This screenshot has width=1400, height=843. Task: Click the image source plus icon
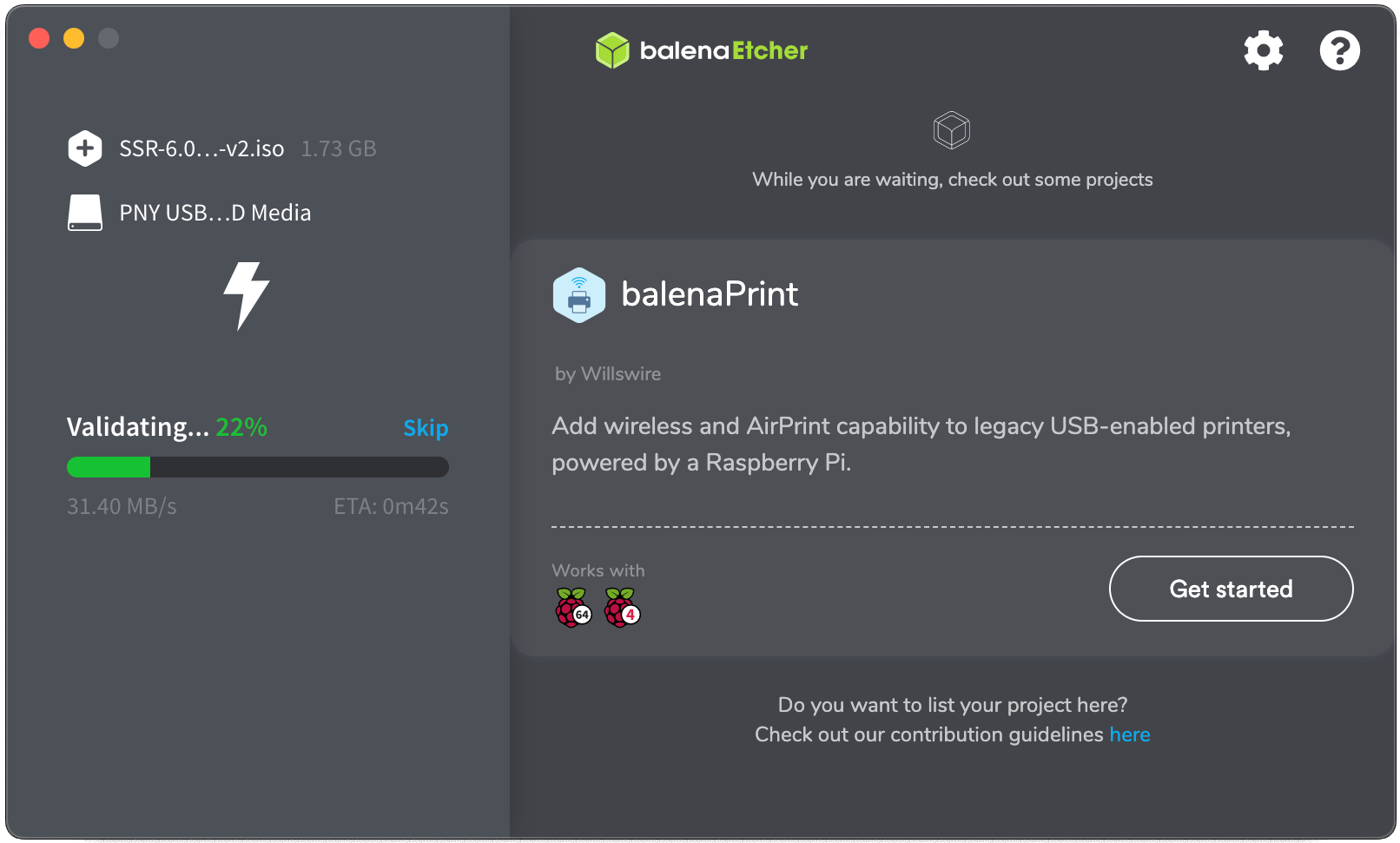(85, 148)
